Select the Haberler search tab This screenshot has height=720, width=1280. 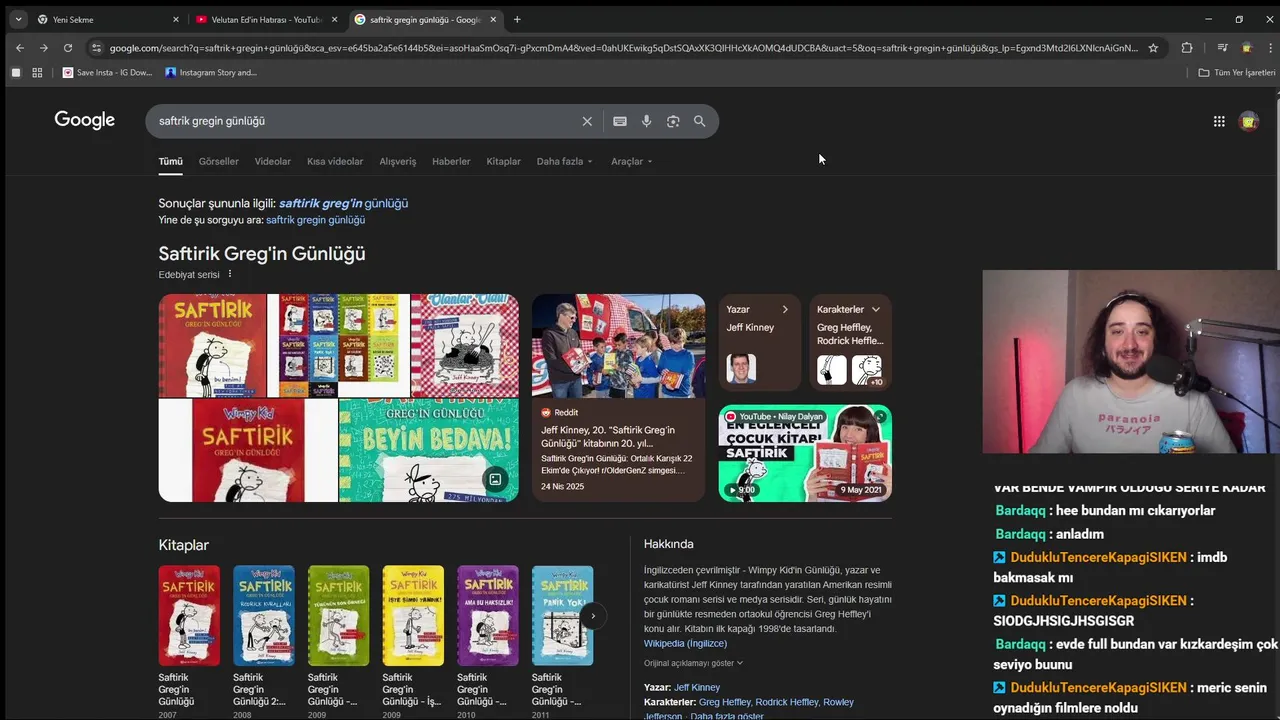[451, 161]
